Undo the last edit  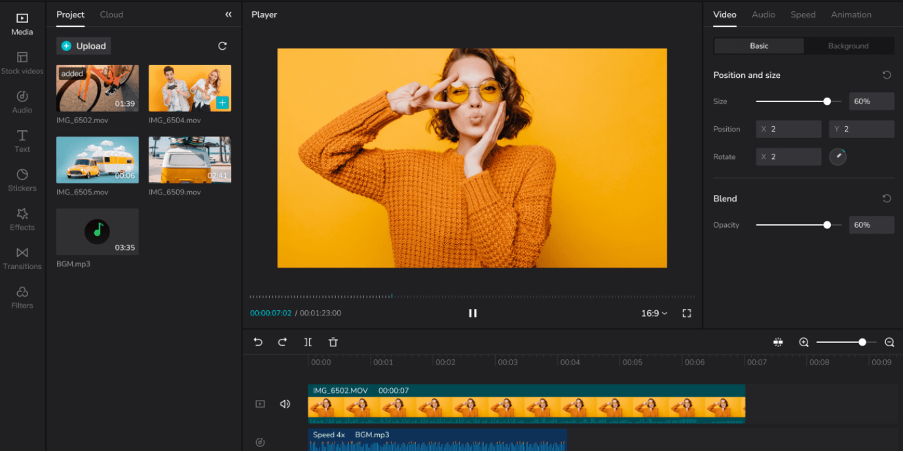point(258,342)
